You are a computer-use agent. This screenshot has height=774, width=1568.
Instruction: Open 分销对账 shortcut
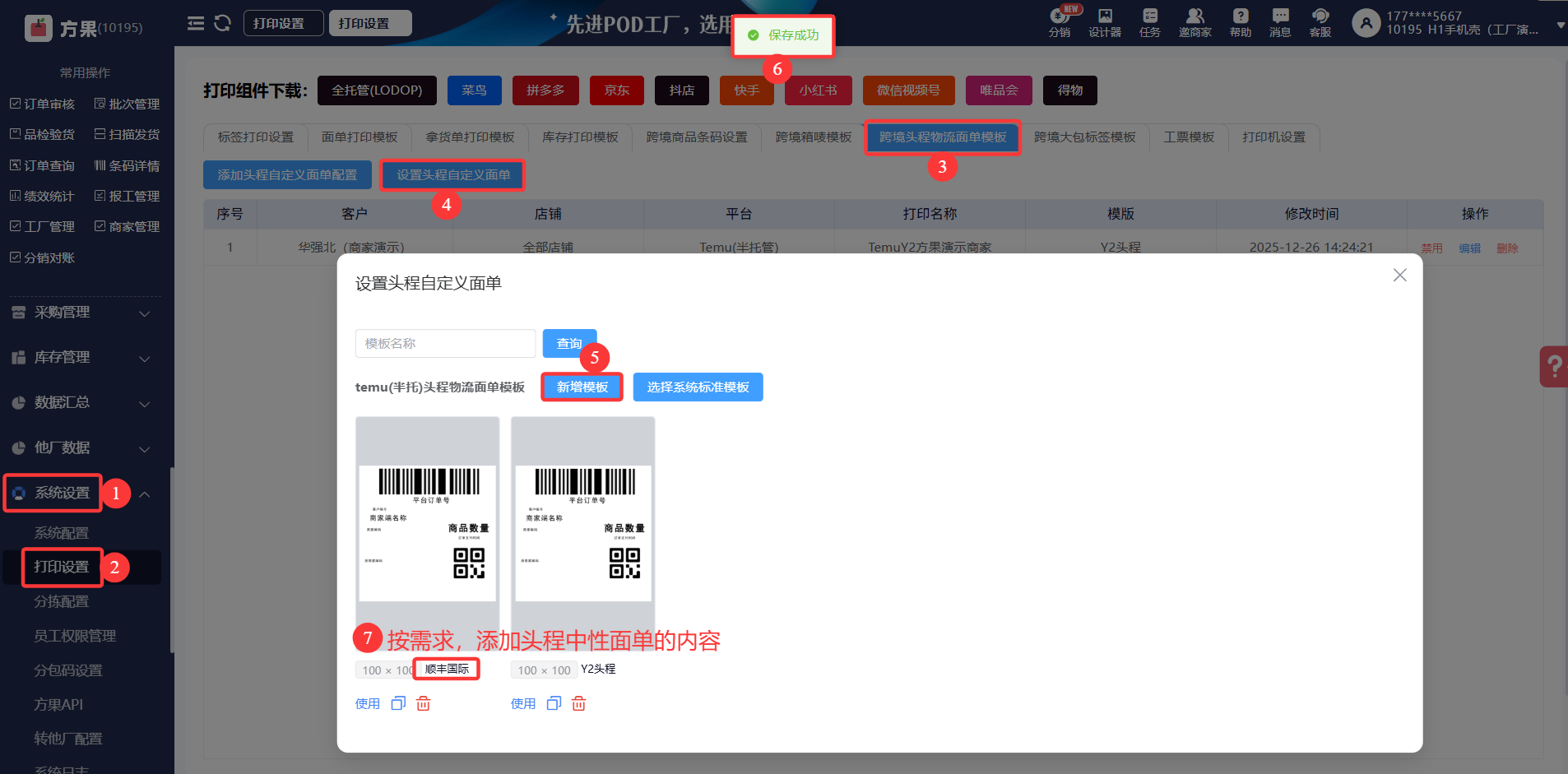[42, 257]
